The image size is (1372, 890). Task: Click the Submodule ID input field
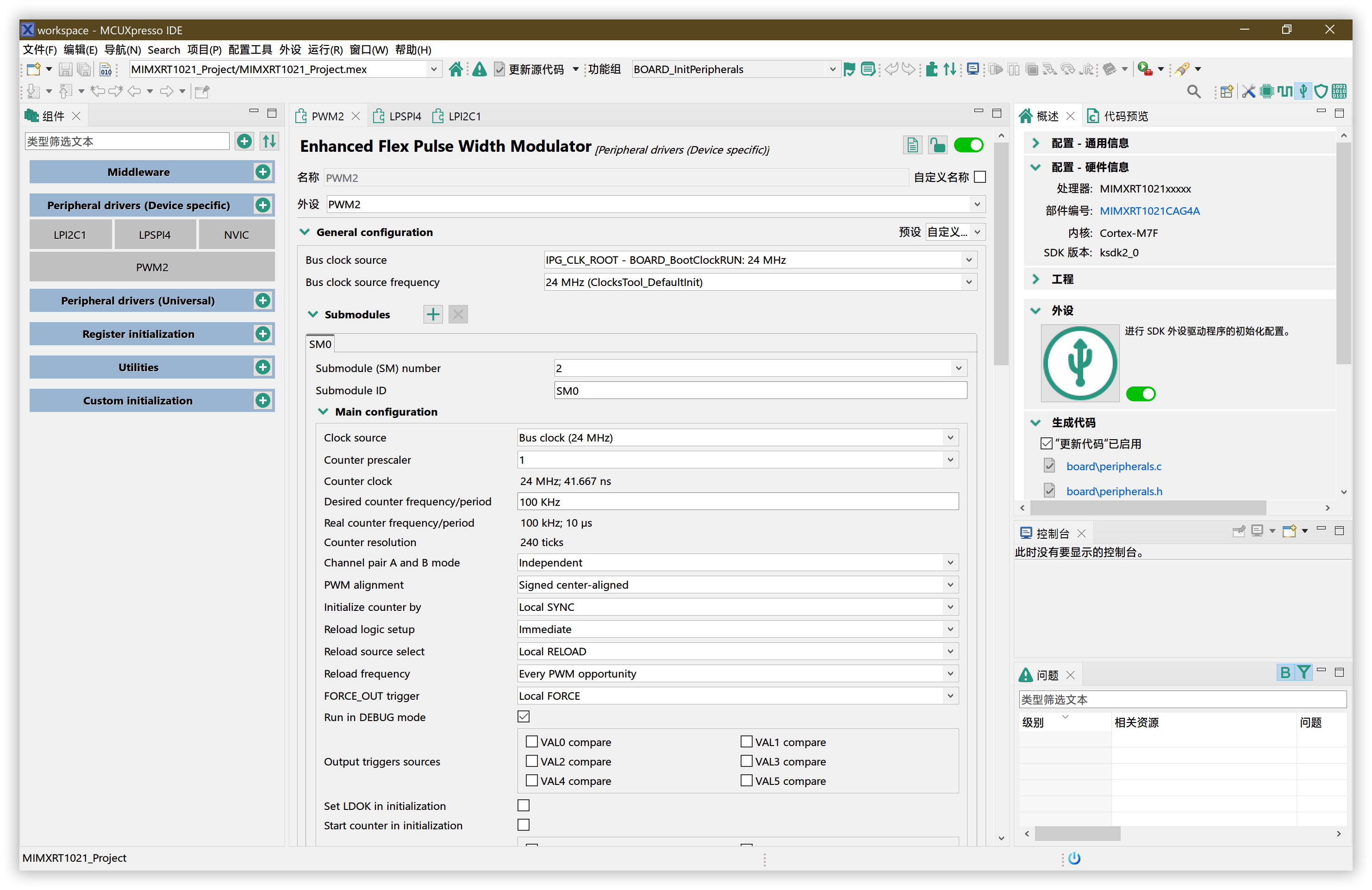[761, 390]
